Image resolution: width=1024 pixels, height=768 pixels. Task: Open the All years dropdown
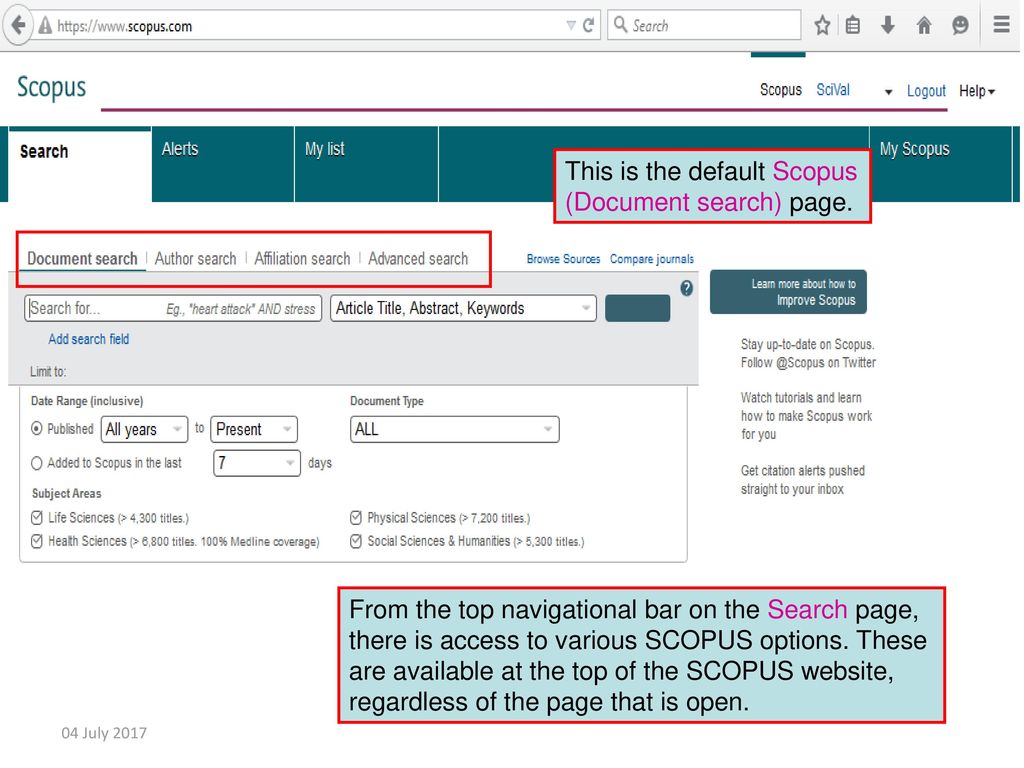(144, 429)
